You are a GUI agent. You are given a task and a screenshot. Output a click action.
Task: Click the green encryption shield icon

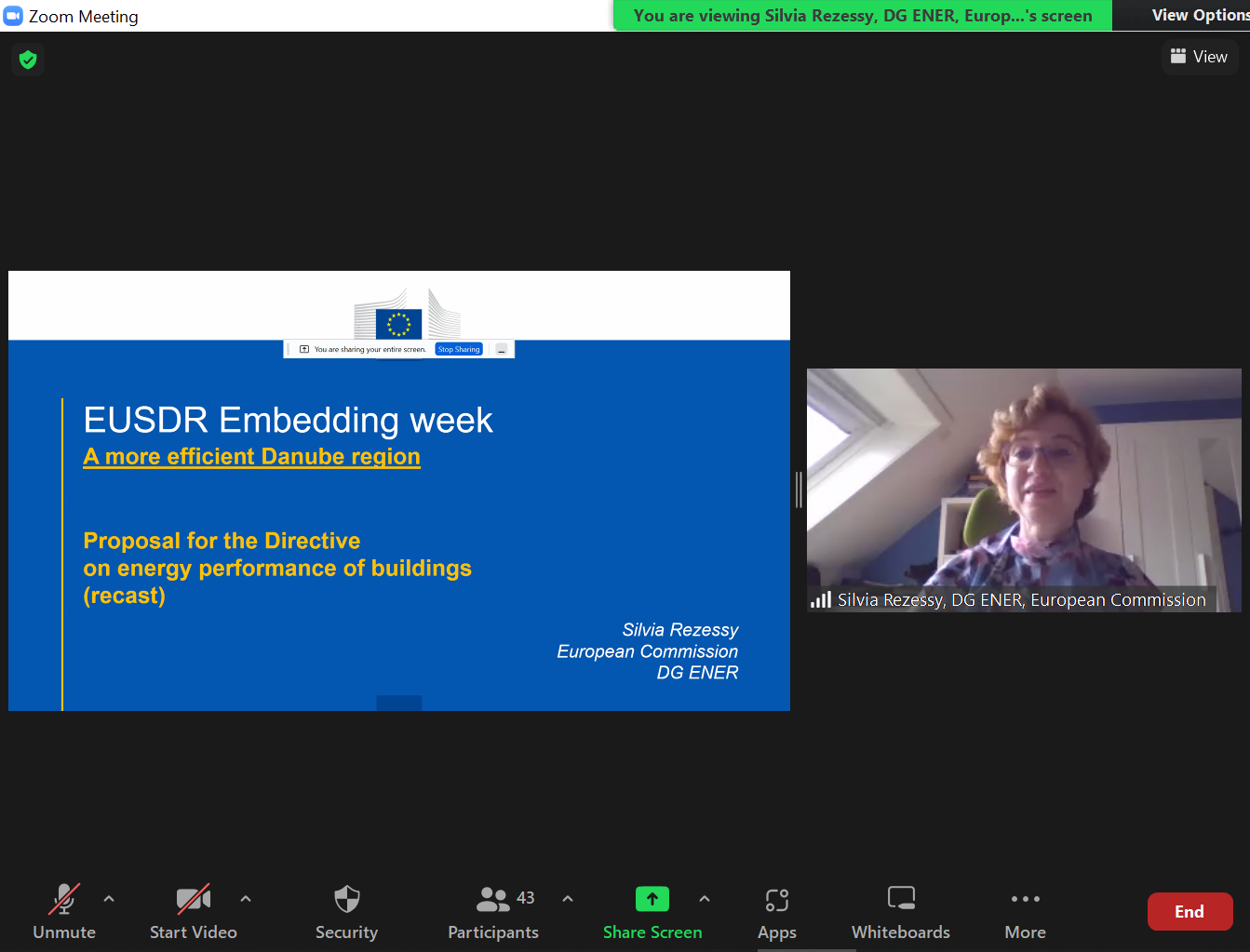click(x=28, y=60)
